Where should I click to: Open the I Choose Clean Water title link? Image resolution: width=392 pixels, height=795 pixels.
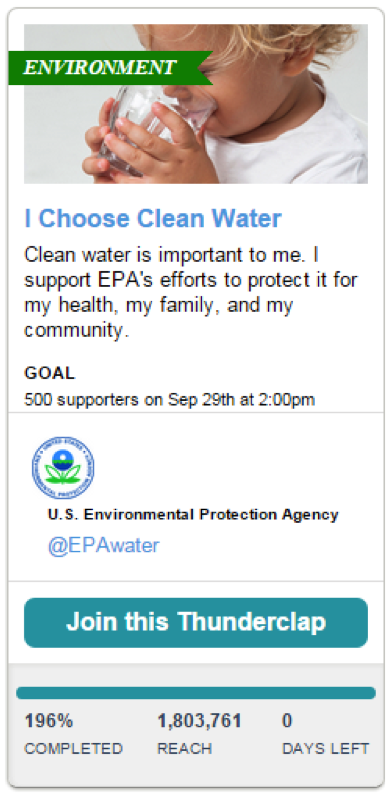click(x=153, y=218)
